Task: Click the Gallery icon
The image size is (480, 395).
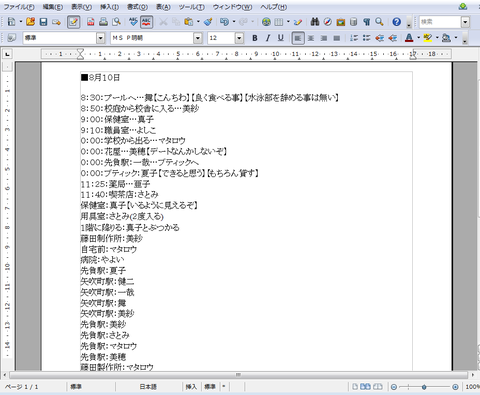Action: click(341, 22)
